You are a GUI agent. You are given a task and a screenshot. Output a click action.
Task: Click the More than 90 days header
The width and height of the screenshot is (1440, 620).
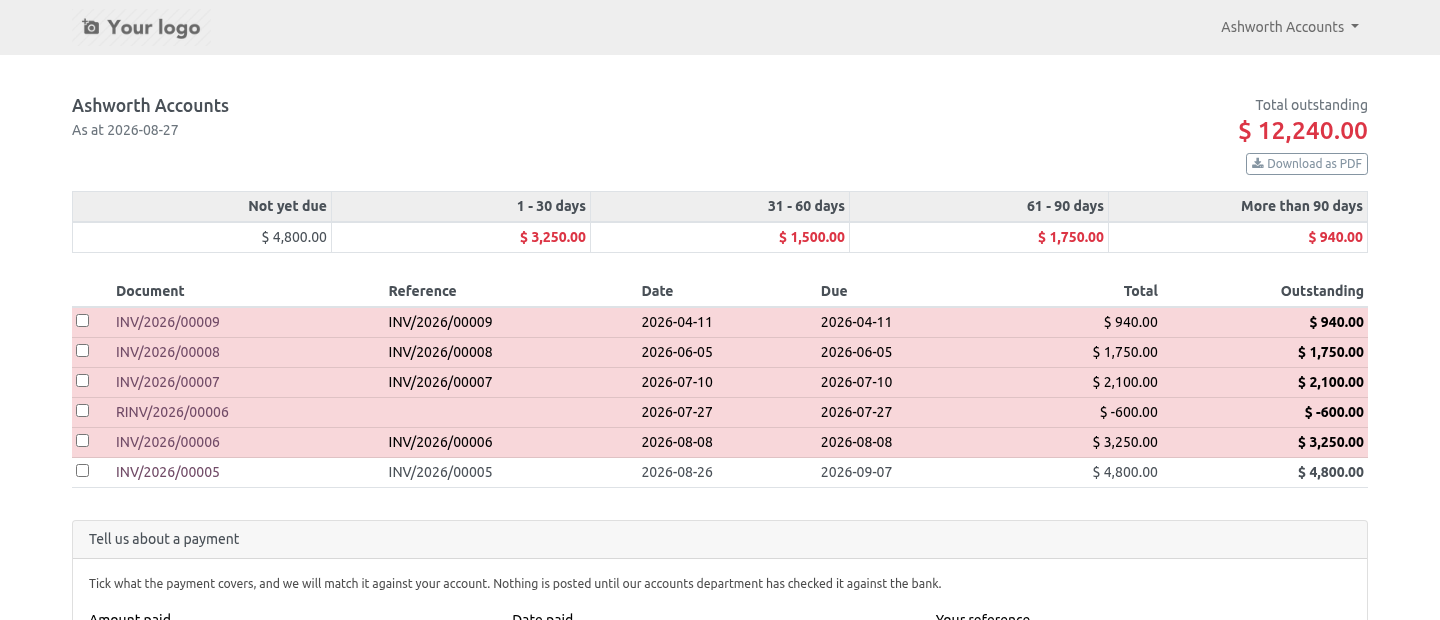tap(1302, 206)
